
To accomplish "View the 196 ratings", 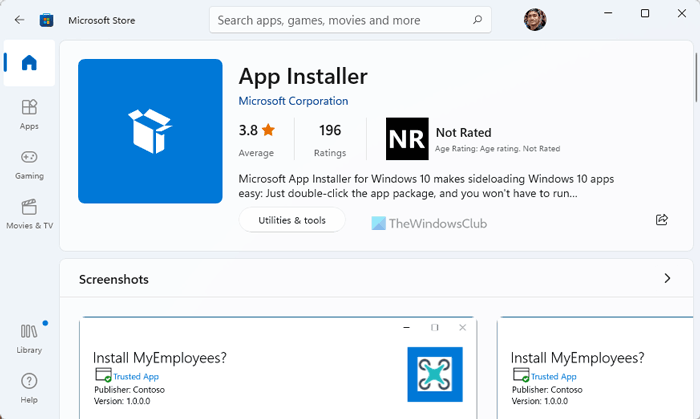I will (330, 139).
